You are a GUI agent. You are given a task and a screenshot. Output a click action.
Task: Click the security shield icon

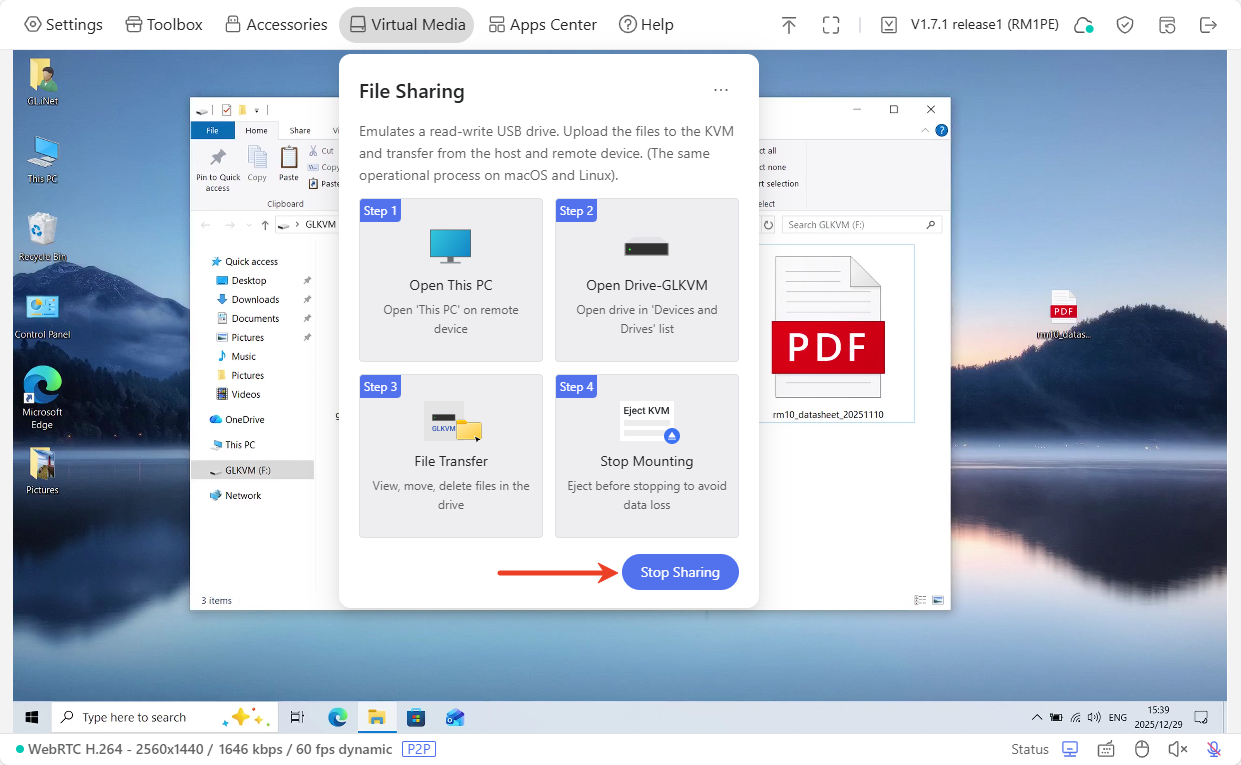(1125, 25)
